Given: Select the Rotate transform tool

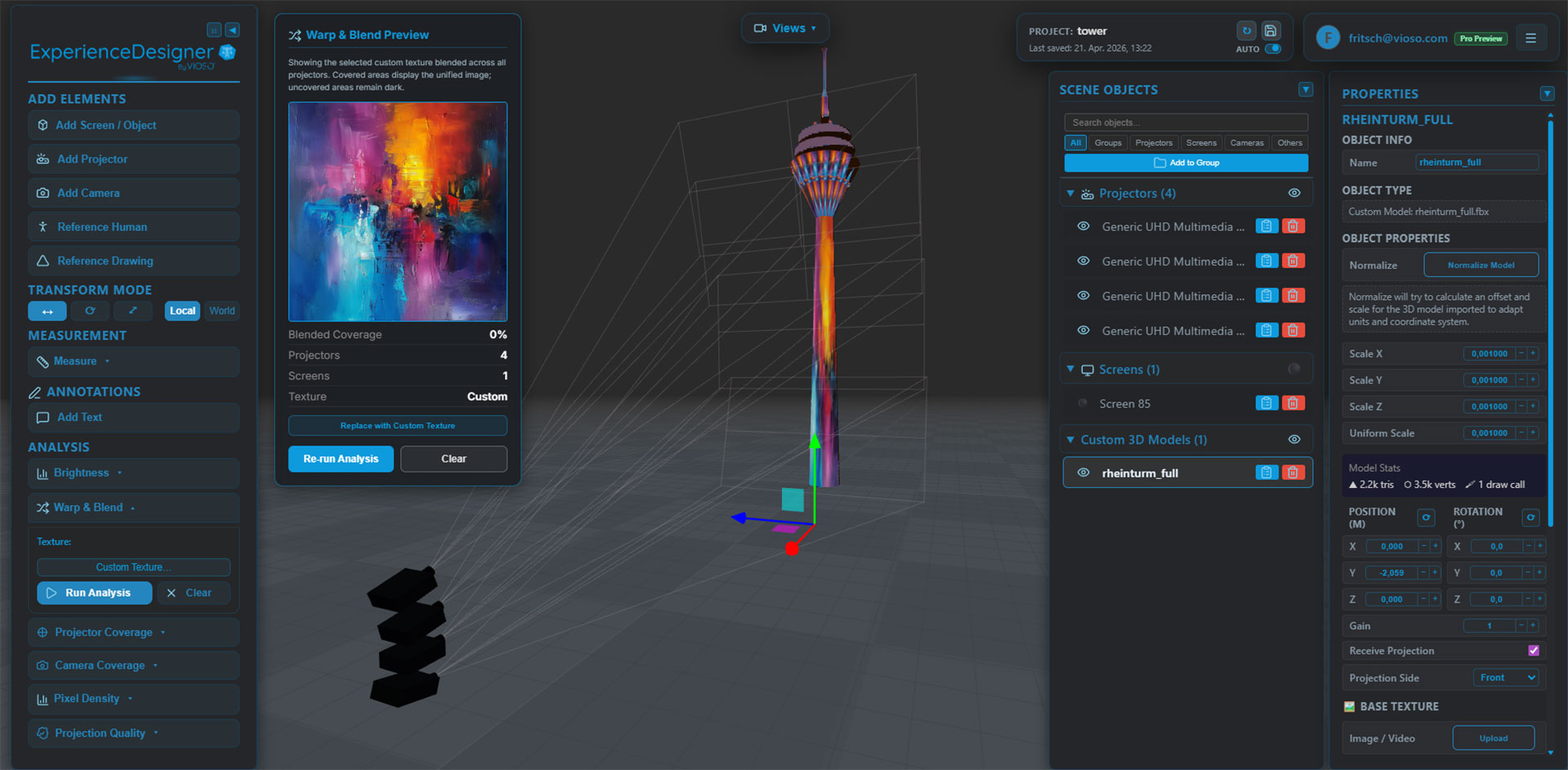Looking at the screenshot, I should 90,311.
